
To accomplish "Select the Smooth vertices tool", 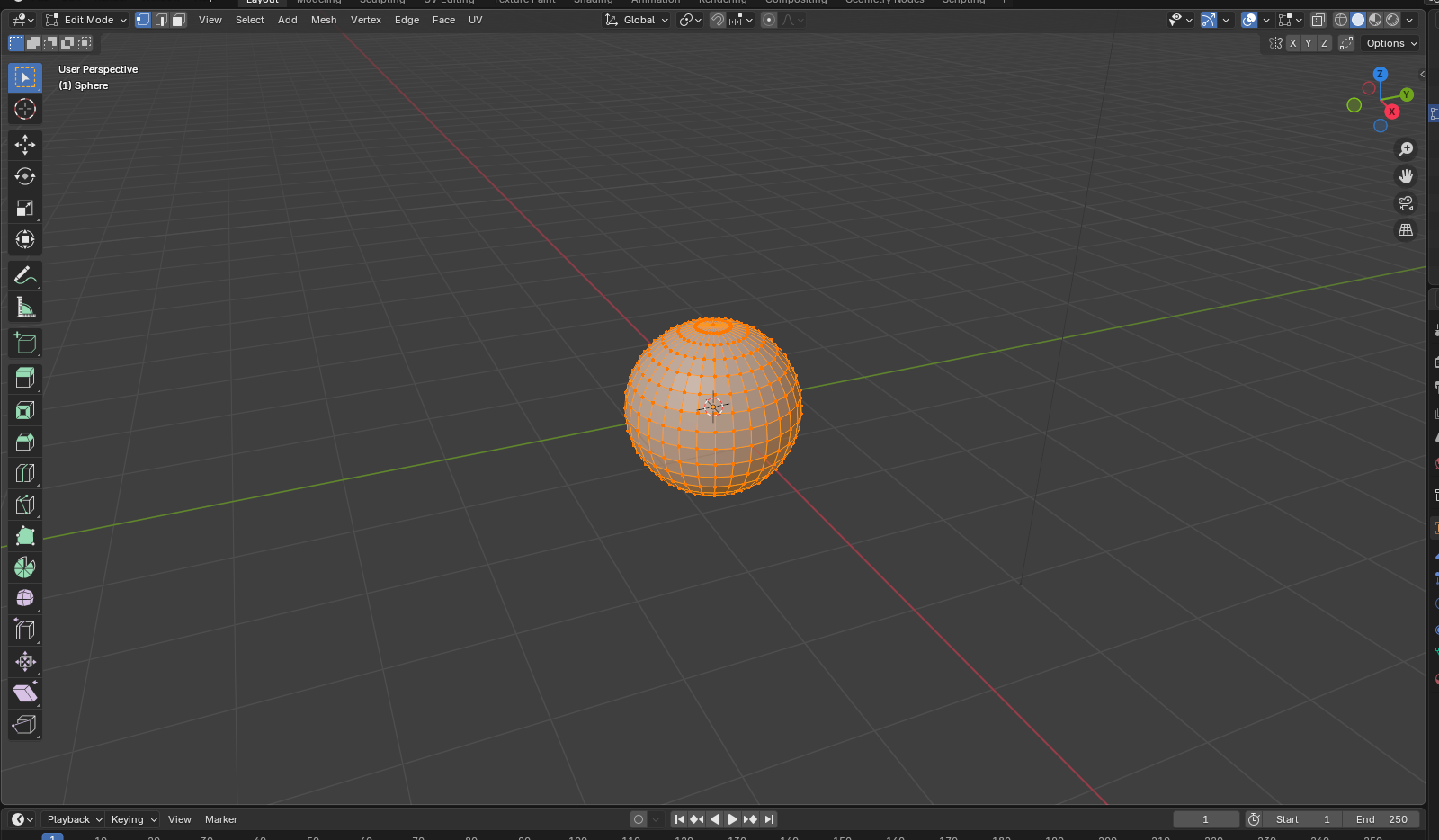I will [25, 599].
